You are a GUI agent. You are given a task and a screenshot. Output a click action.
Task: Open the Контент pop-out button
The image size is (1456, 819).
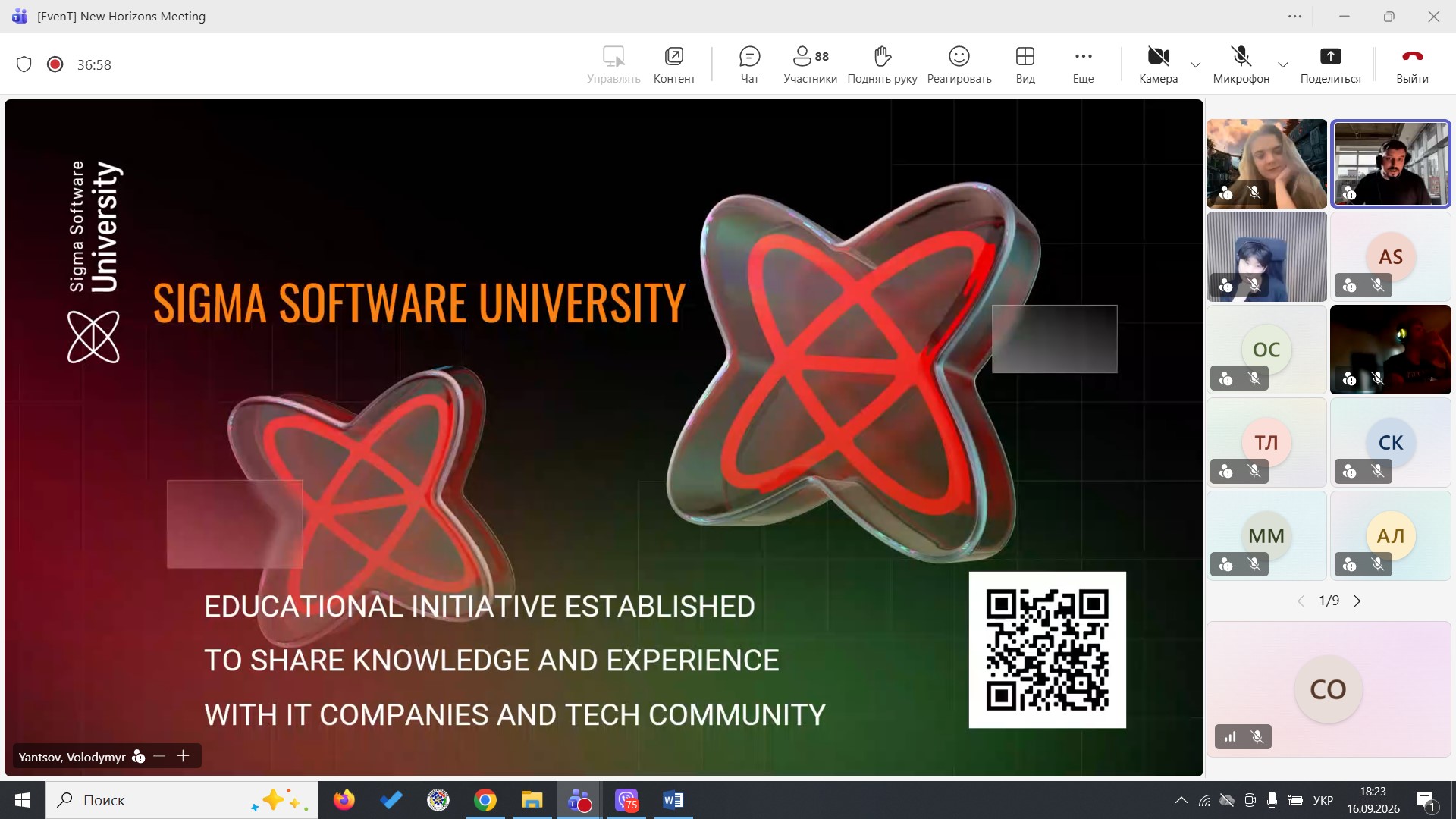coord(674,64)
